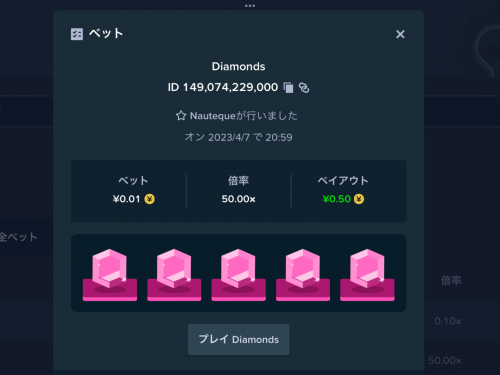Click the Nautequeが行いました username text
This screenshot has height=375, width=500.
click(x=243, y=116)
